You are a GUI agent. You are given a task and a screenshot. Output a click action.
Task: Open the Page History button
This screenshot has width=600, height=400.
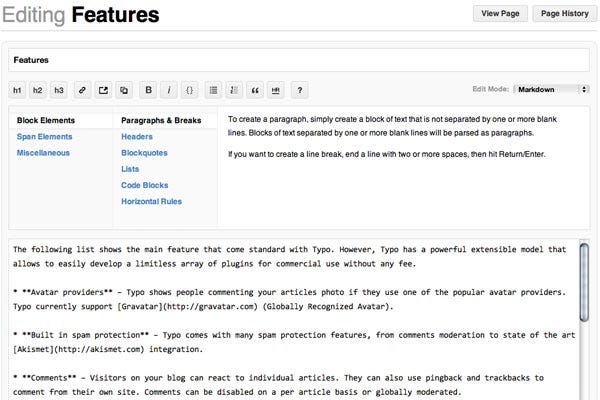click(564, 13)
